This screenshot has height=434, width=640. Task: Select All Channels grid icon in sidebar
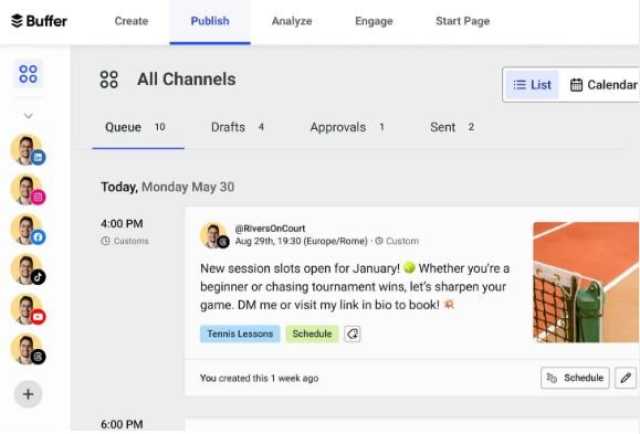pyautogui.click(x=28, y=74)
